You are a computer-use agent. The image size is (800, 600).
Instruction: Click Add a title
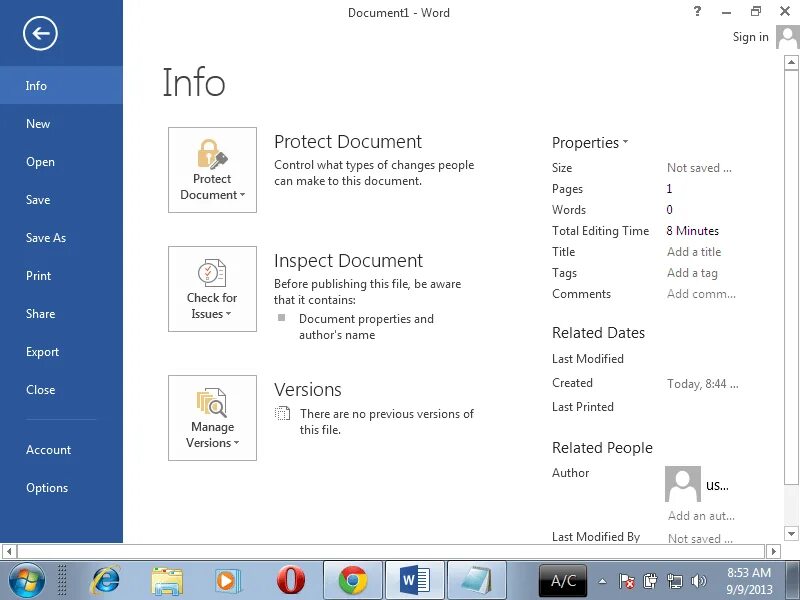click(694, 251)
